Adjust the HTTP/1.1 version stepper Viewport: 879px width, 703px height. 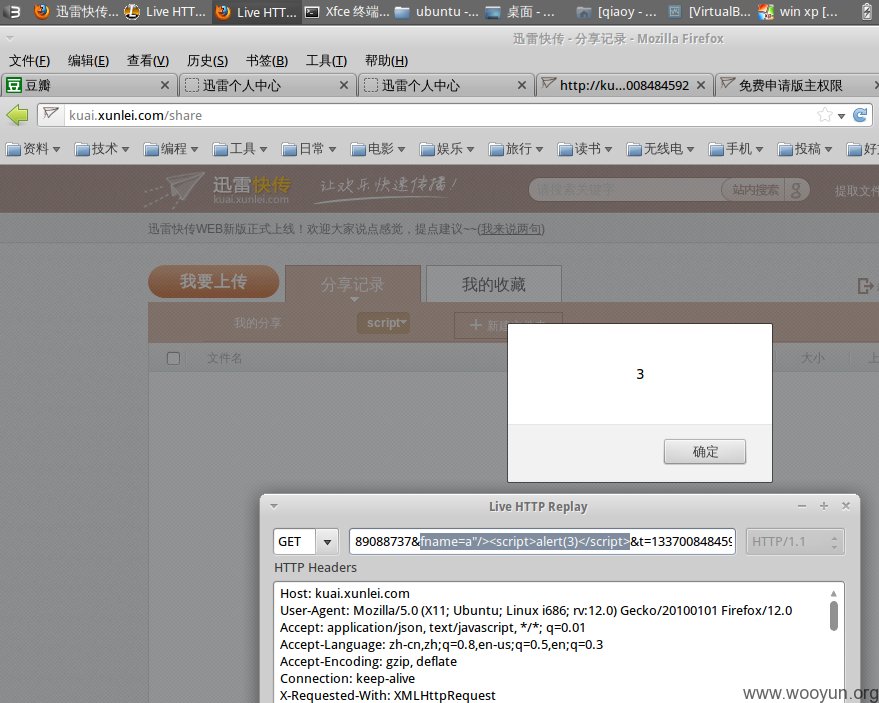(x=834, y=542)
